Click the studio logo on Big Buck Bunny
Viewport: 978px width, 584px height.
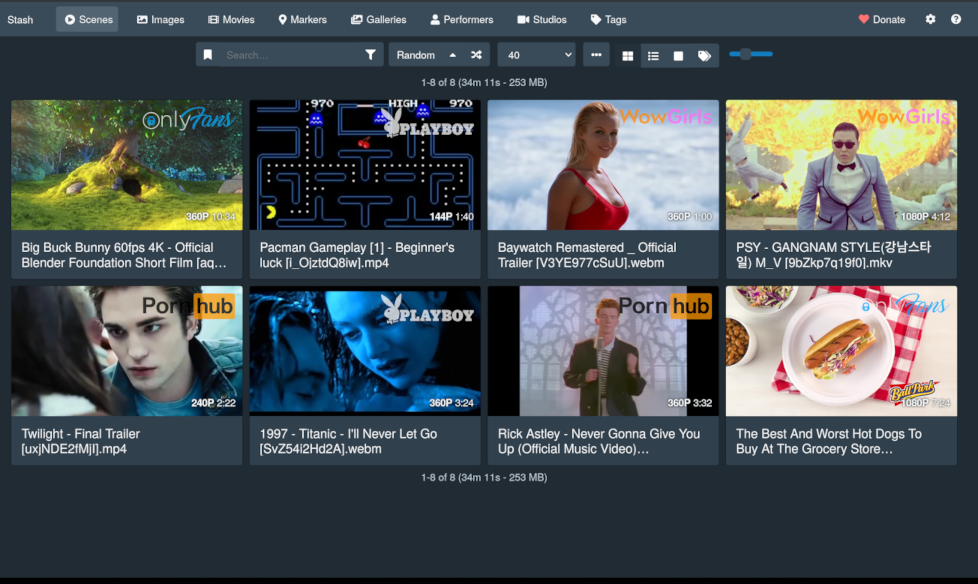[x=188, y=119]
